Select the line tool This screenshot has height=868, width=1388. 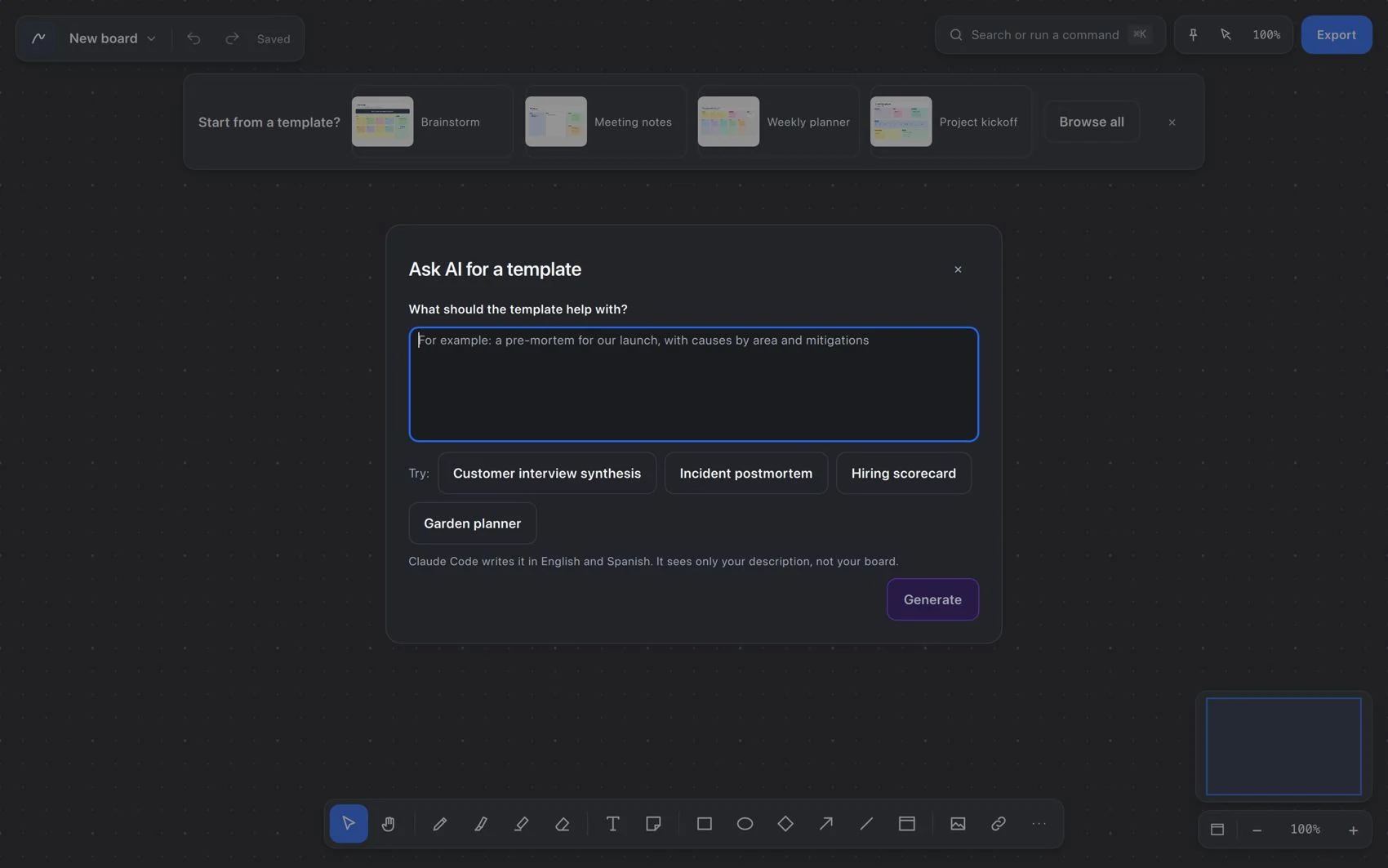[x=866, y=823]
